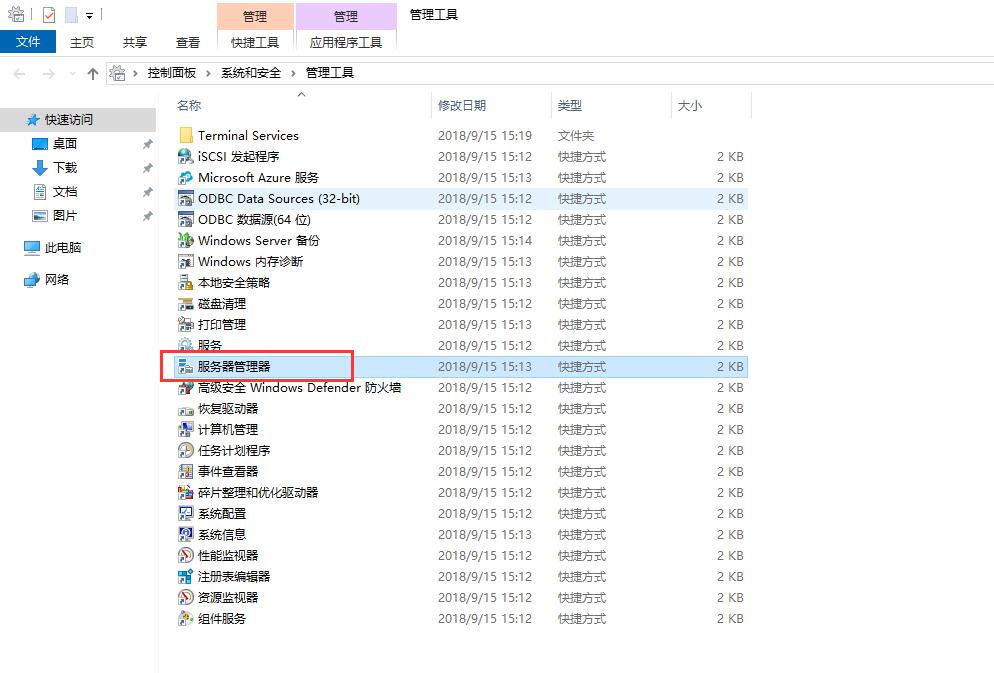Click the 组件服务 icon
This screenshot has height=673, width=994.
(x=186, y=619)
